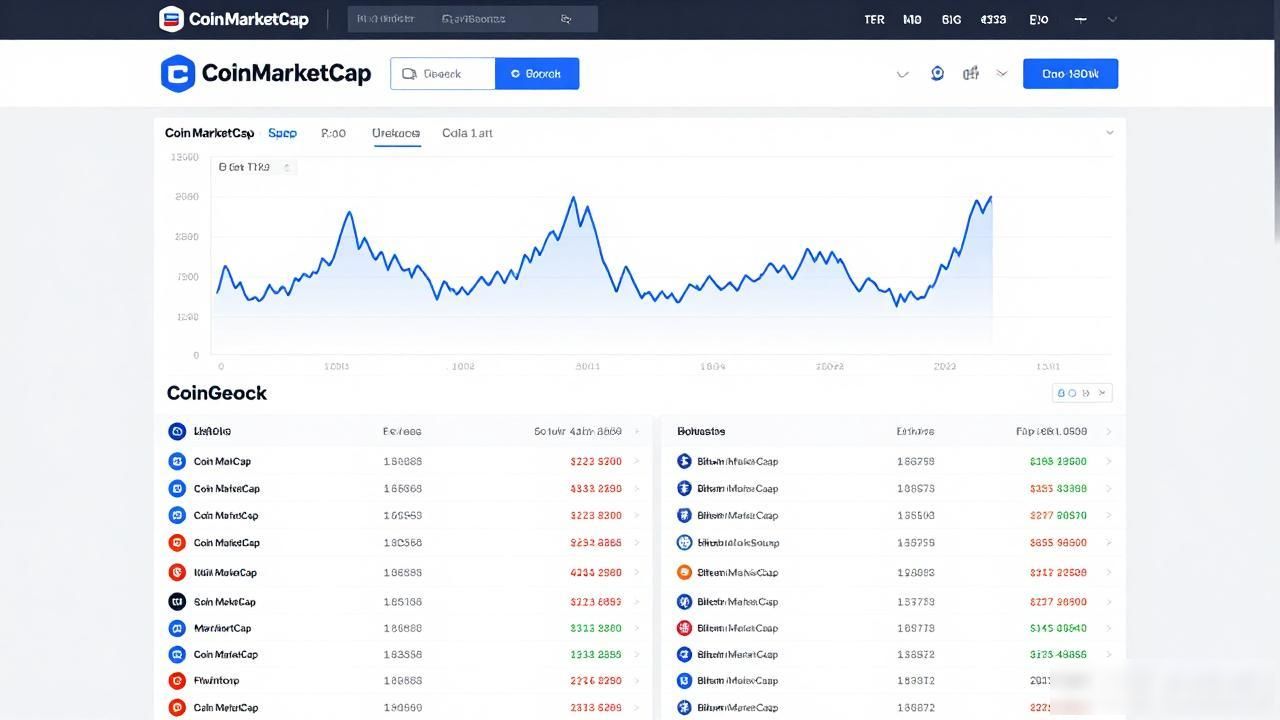Open the Cola 1 att tab
This screenshot has height=720, width=1280.
(467, 133)
